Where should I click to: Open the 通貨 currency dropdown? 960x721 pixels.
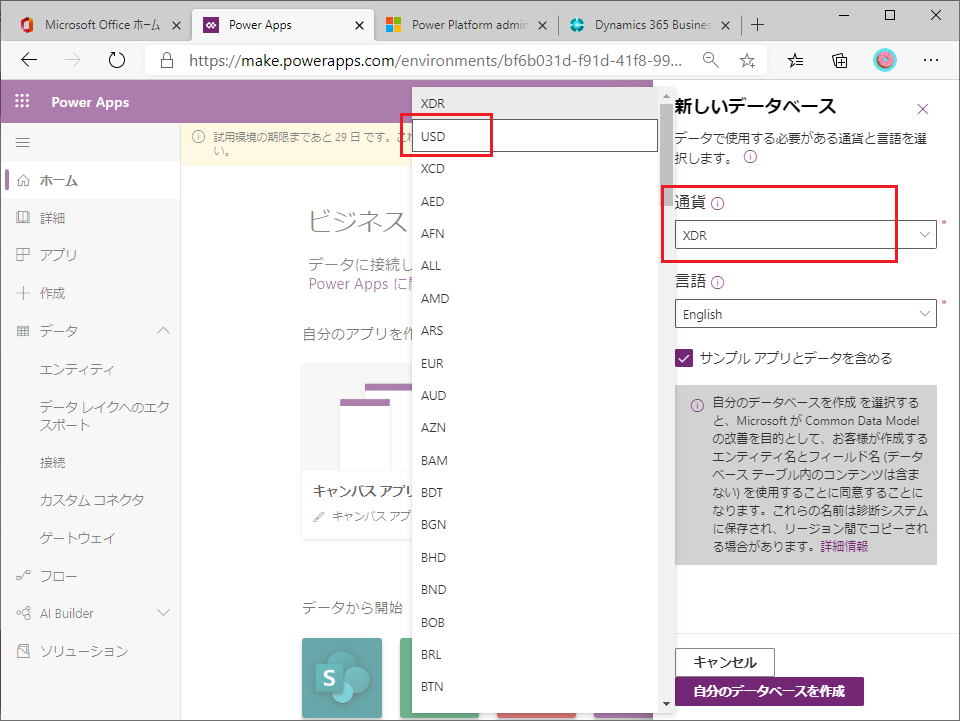click(806, 235)
